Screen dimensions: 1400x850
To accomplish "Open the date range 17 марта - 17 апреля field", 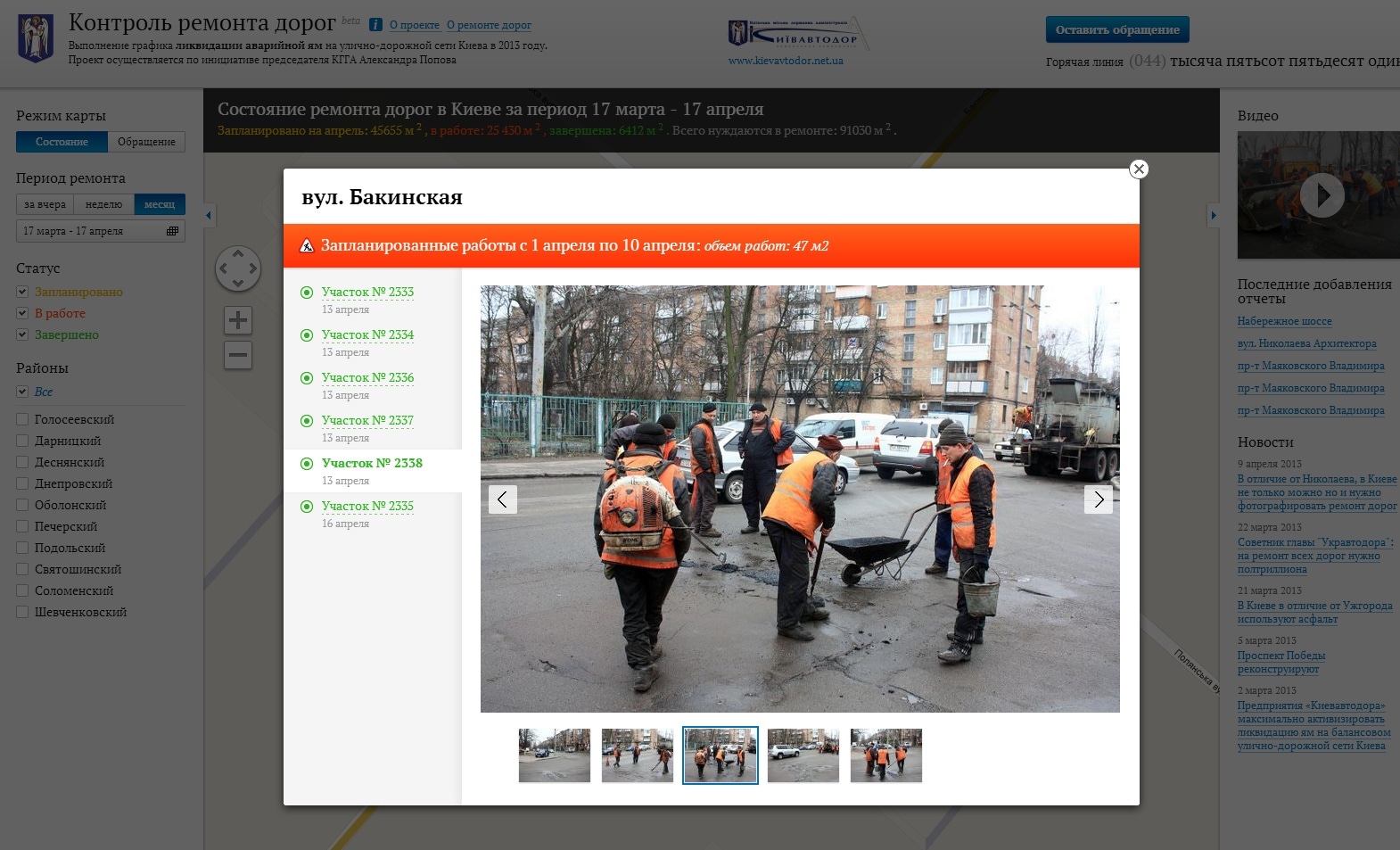I will point(89,231).
